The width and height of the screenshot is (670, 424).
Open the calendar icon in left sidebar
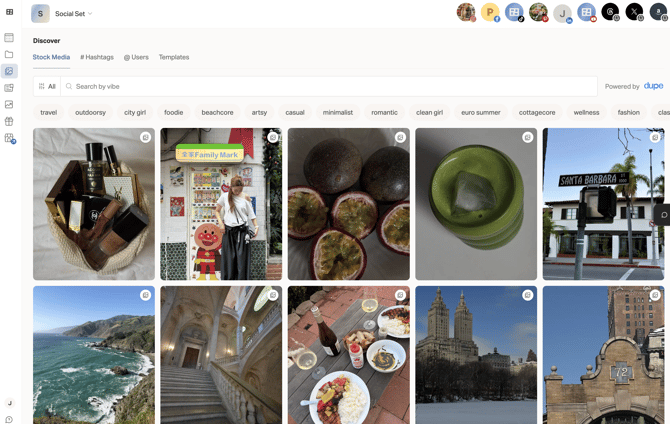pyautogui.click(x=9, y=38)
